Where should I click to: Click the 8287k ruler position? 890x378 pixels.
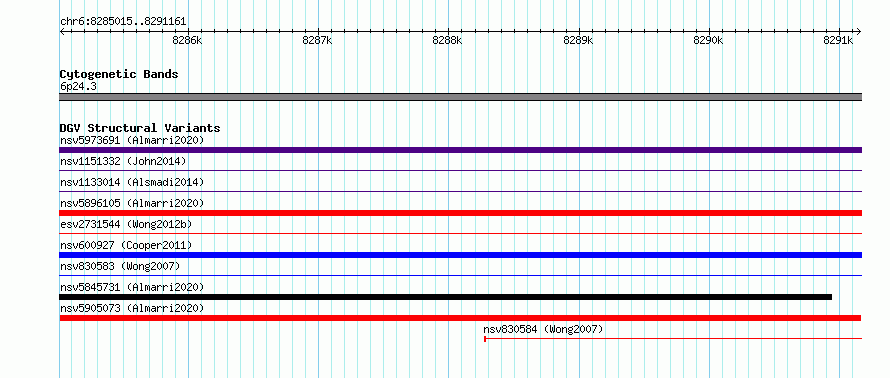point(318,40)
